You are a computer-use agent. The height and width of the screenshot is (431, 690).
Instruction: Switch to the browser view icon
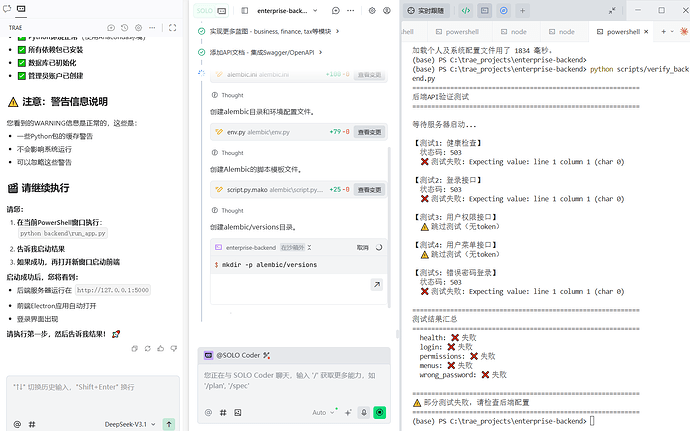(x=504, y=11)
